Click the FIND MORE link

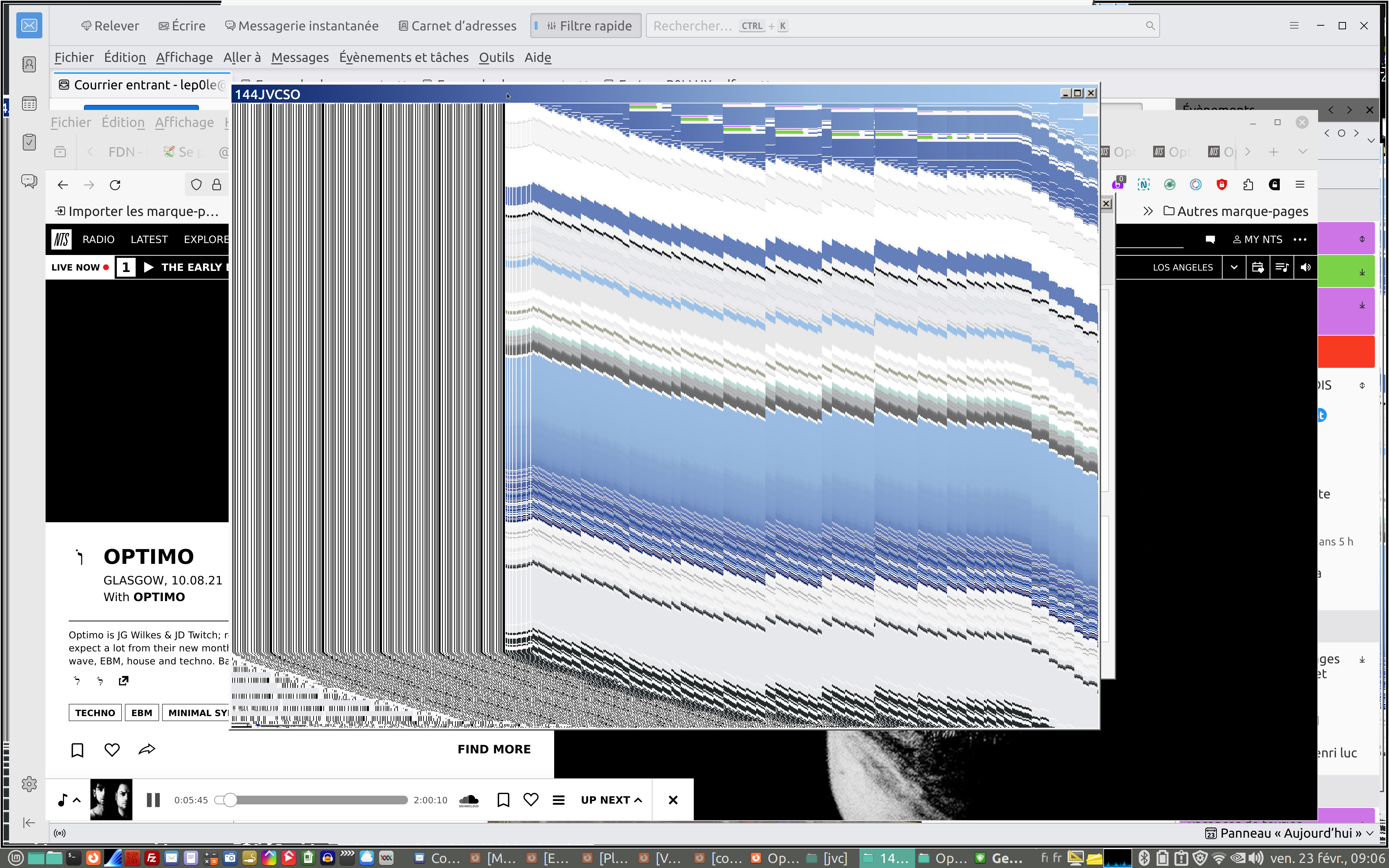tap(494, 749)
